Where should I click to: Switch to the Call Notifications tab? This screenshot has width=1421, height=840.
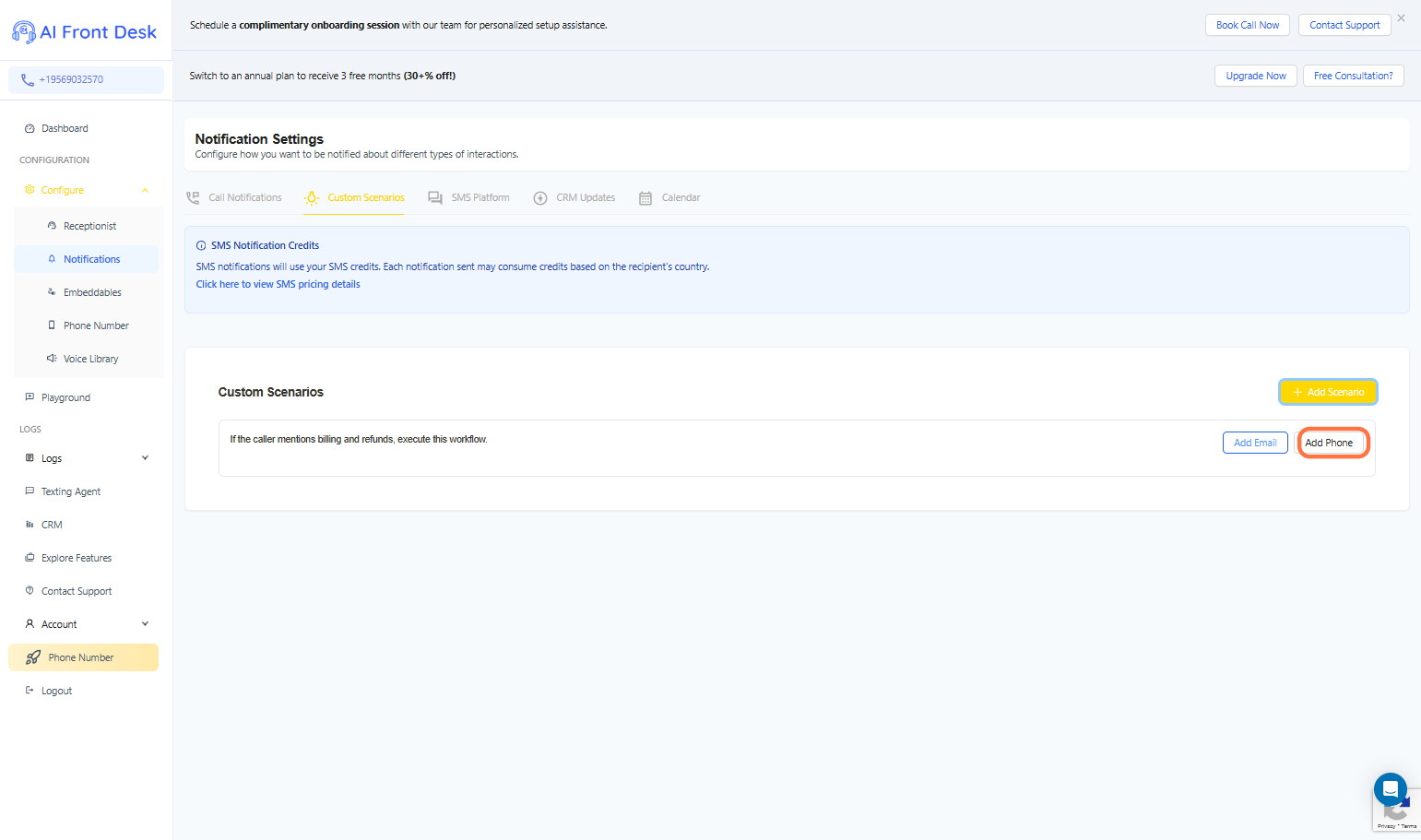[234, 198]
